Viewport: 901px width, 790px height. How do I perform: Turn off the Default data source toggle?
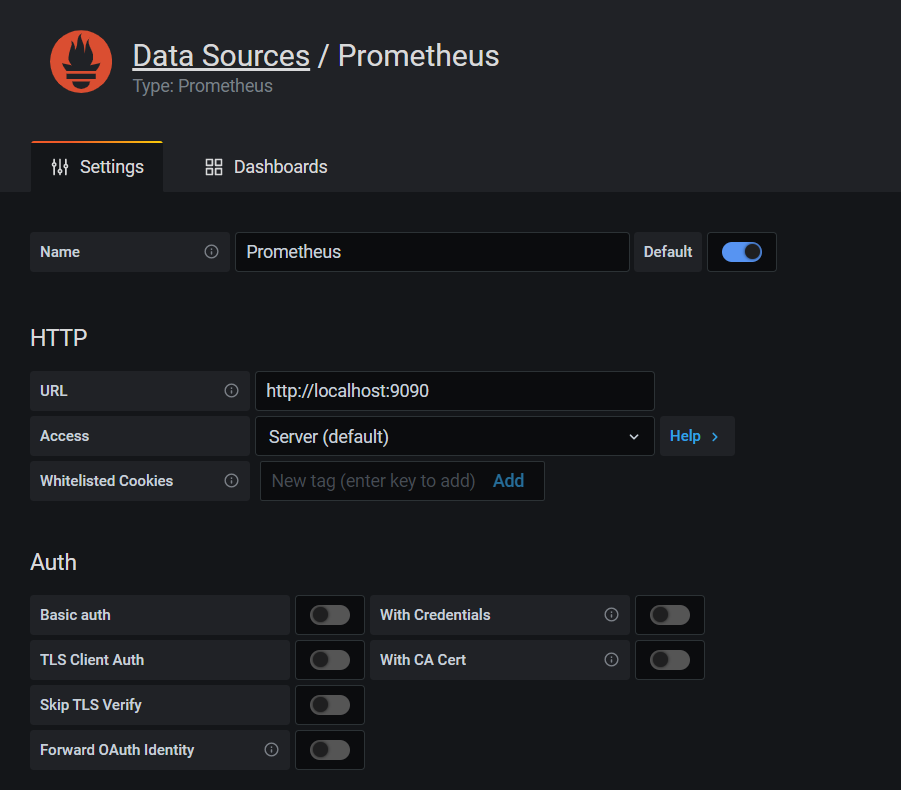742,252
